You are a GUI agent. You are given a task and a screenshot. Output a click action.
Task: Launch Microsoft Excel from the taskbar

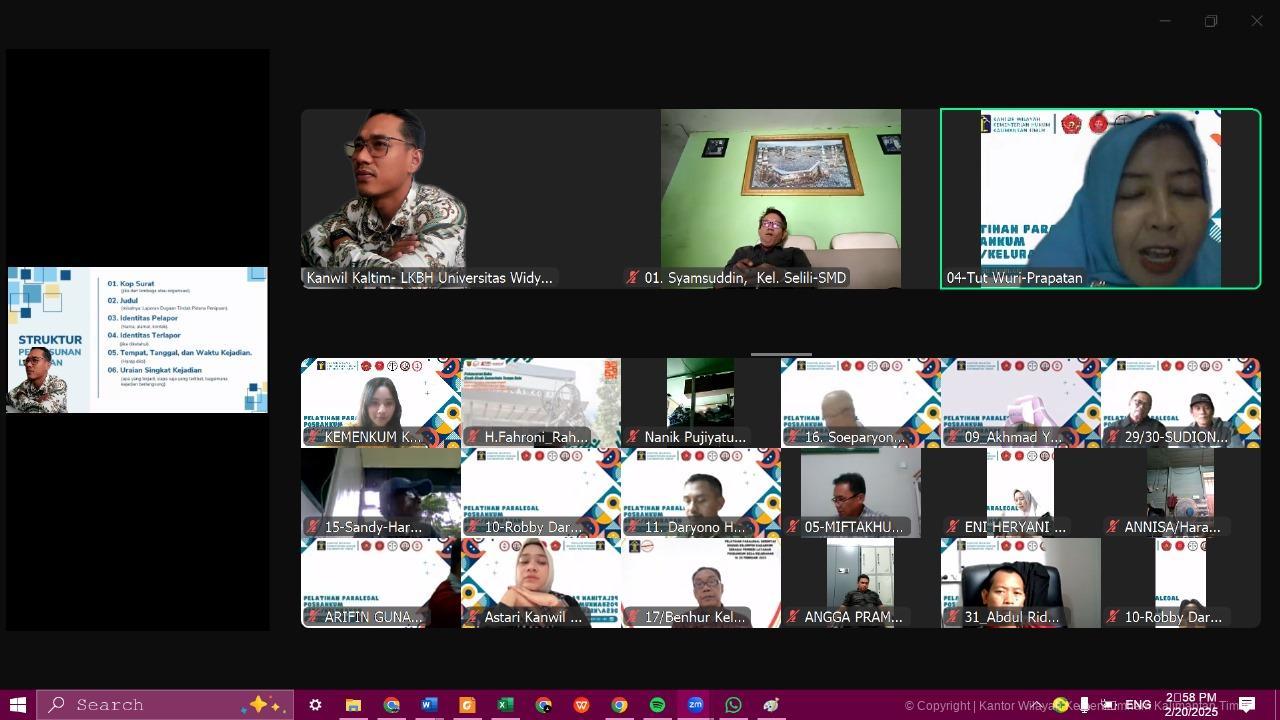click(505, 705)
